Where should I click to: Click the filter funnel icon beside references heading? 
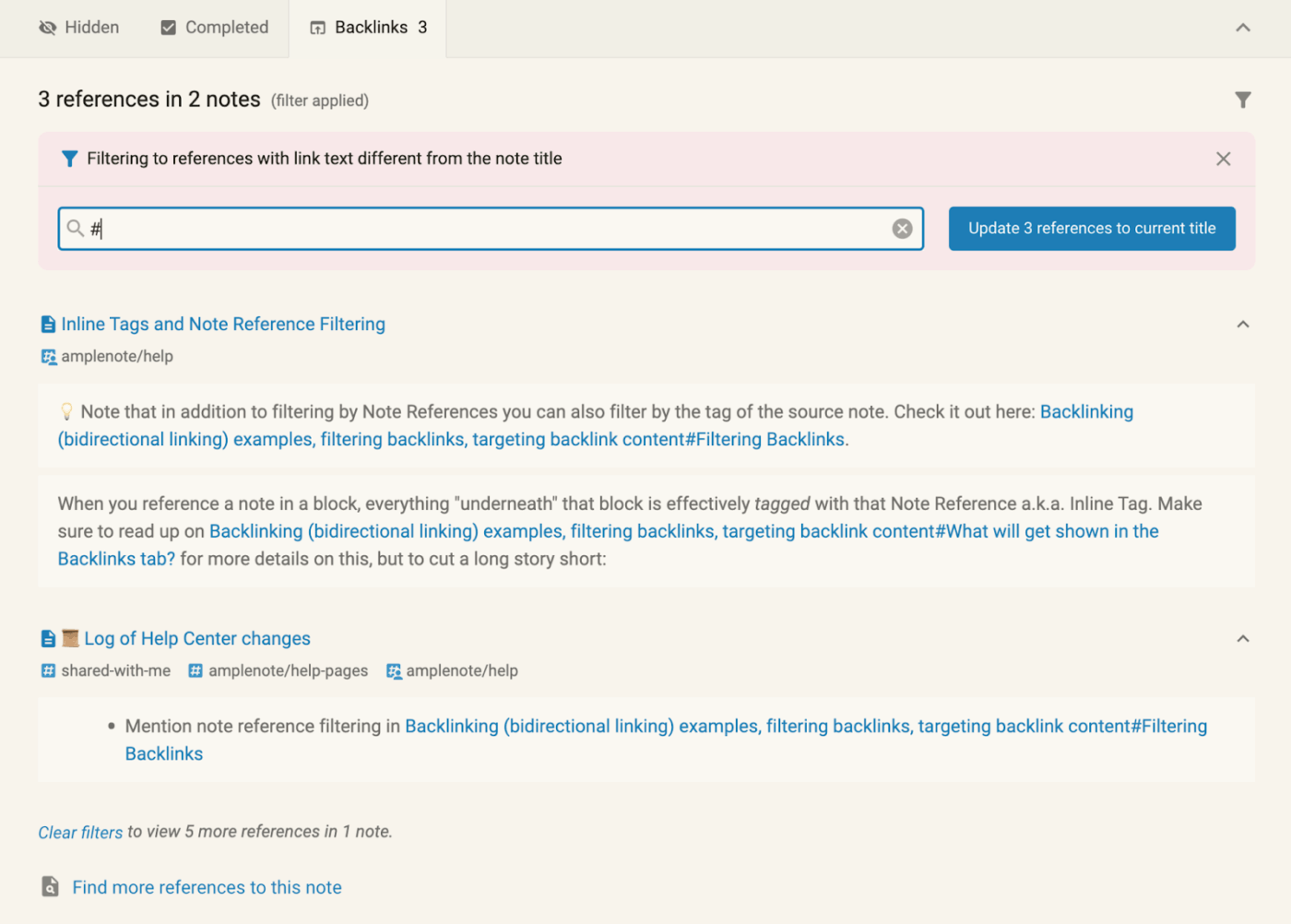coord(1243,100)
